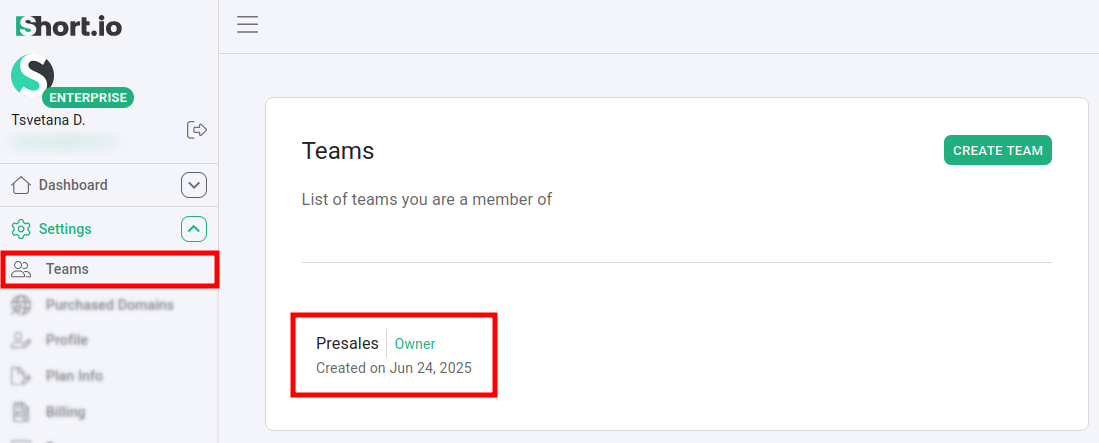Open the Presales team entry

pos(347,344)
